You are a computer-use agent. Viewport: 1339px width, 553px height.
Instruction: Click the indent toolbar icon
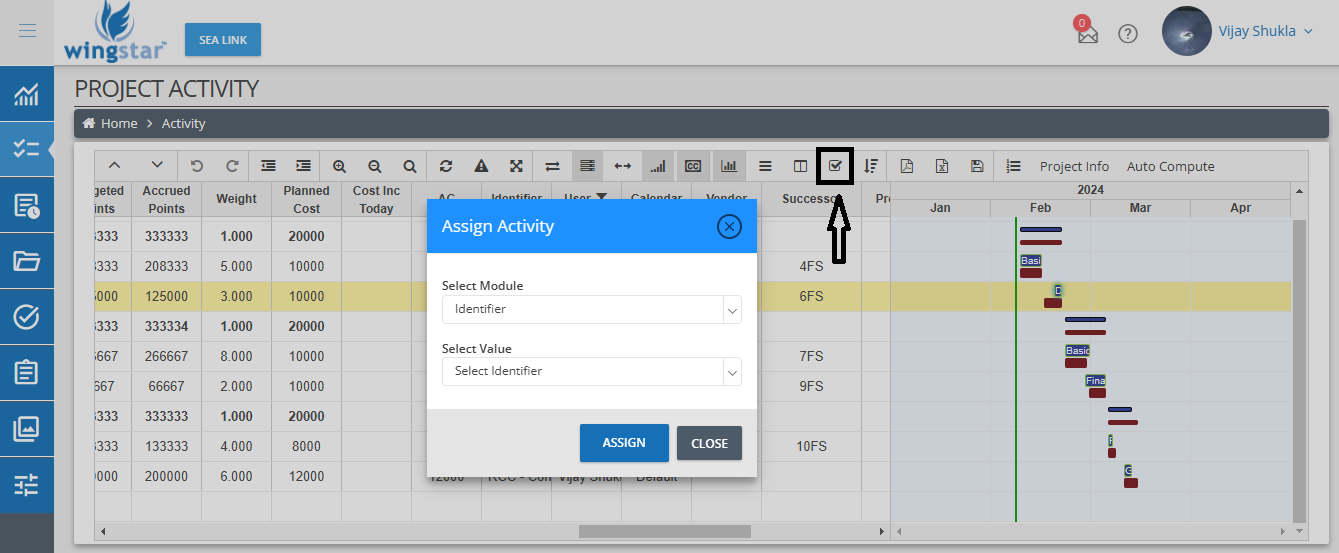303,166
